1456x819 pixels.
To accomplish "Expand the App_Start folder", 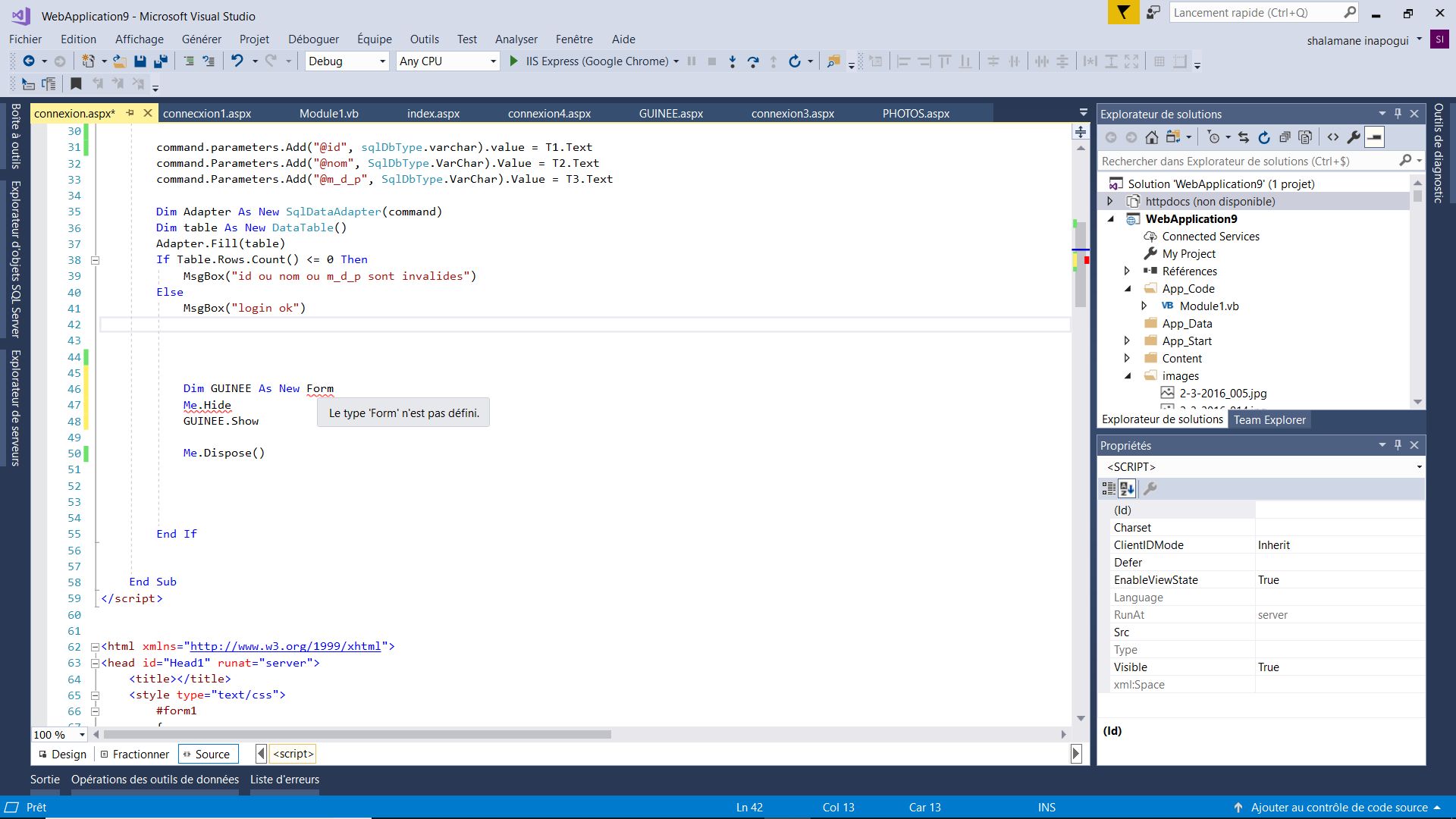I will click(1127, 341).
